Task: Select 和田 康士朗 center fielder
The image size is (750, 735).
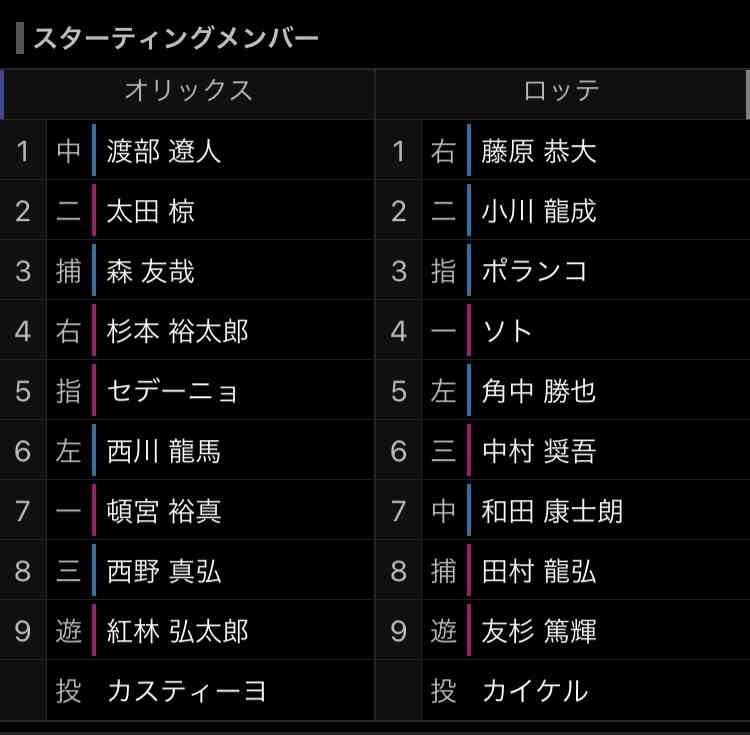Action: tap(552, 511)
